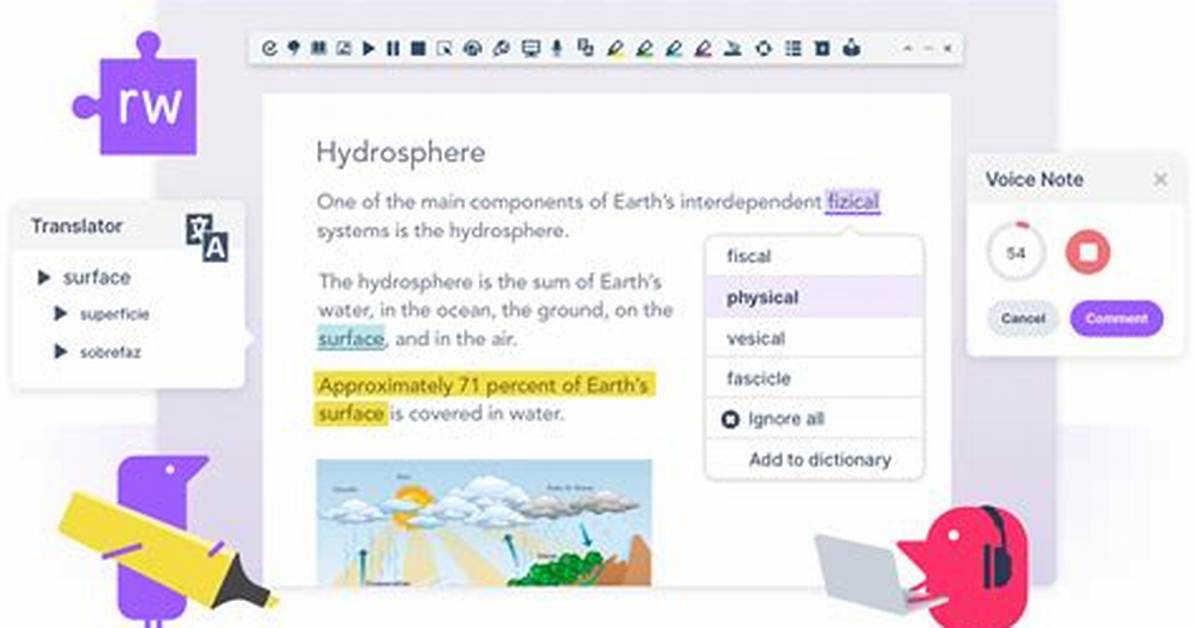Viewport: 1196px width, 628px height.
Task: Select the pink highlighter
Action: (x=703, y=49)
